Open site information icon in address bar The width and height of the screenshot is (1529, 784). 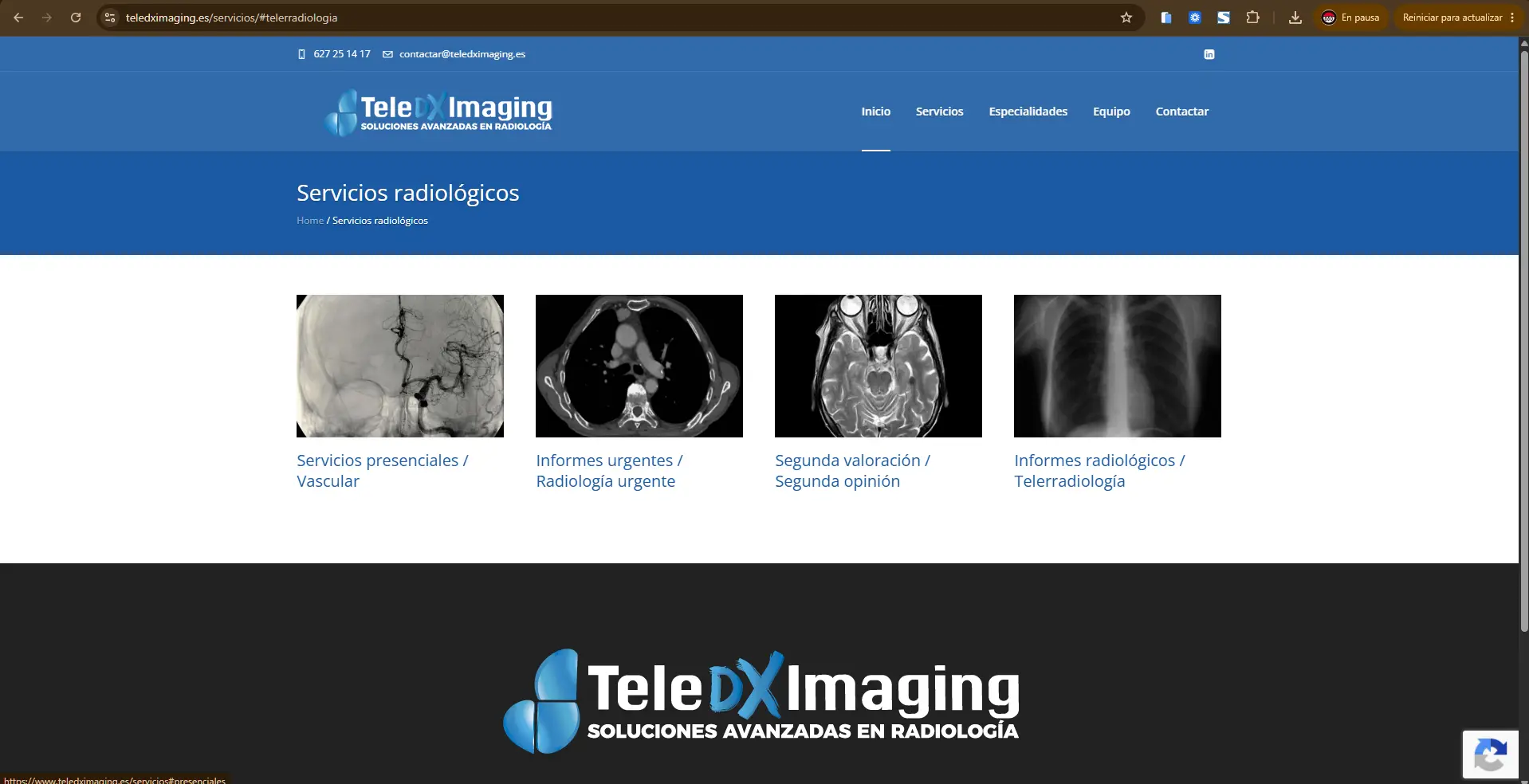110,18
